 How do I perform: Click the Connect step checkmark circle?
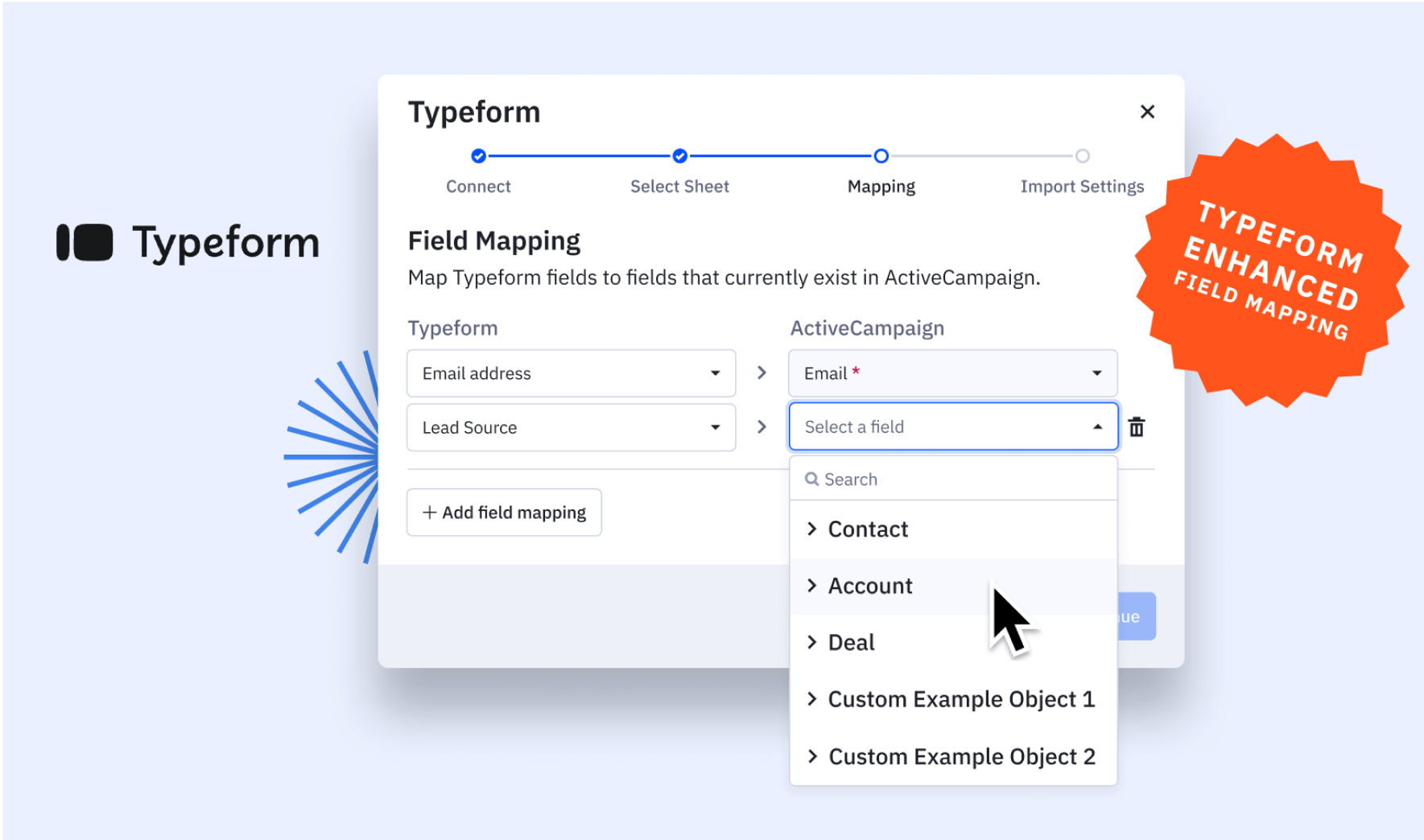click(x=478, y=156)
